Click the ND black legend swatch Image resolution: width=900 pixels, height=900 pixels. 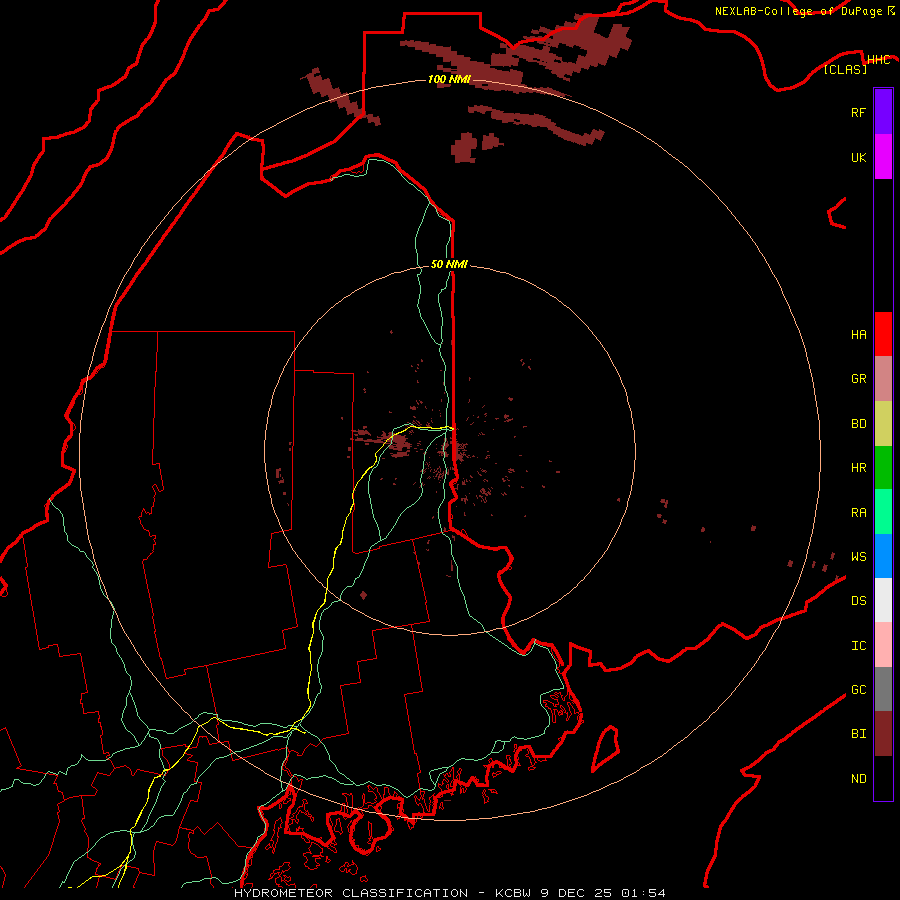tap(883, 778)
